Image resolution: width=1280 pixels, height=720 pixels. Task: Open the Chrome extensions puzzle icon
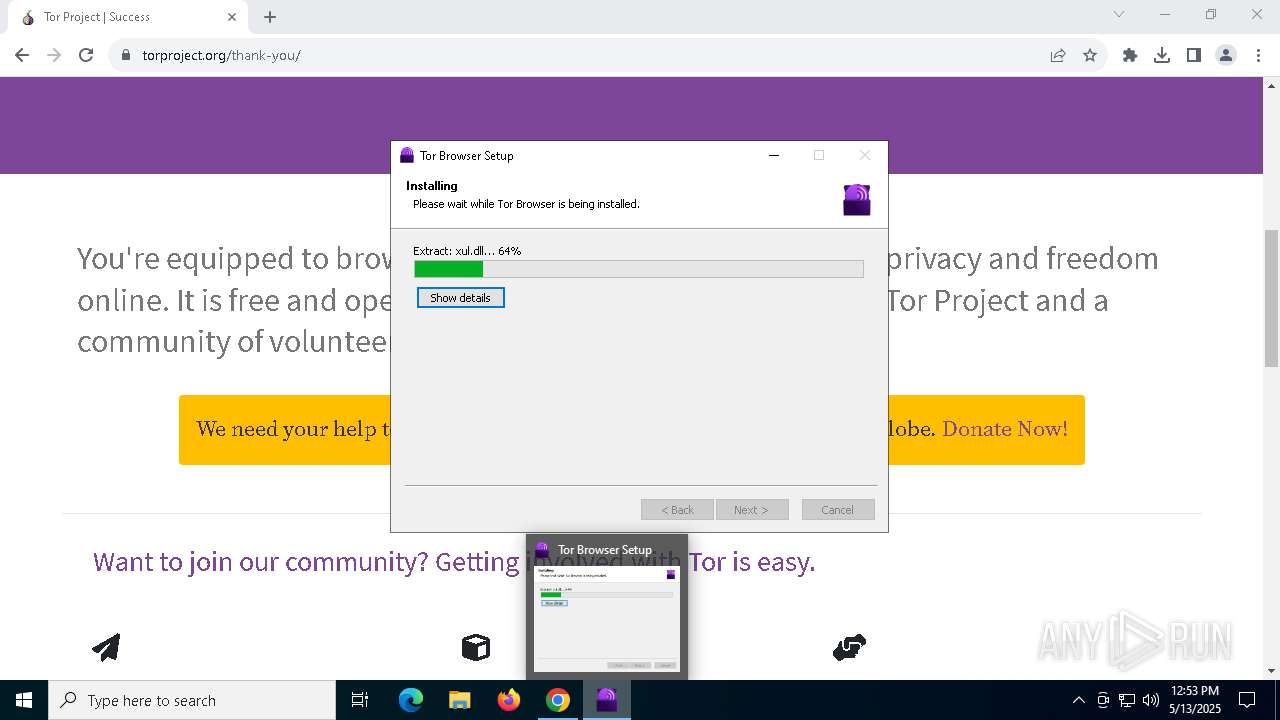[x=1130, y=55]
